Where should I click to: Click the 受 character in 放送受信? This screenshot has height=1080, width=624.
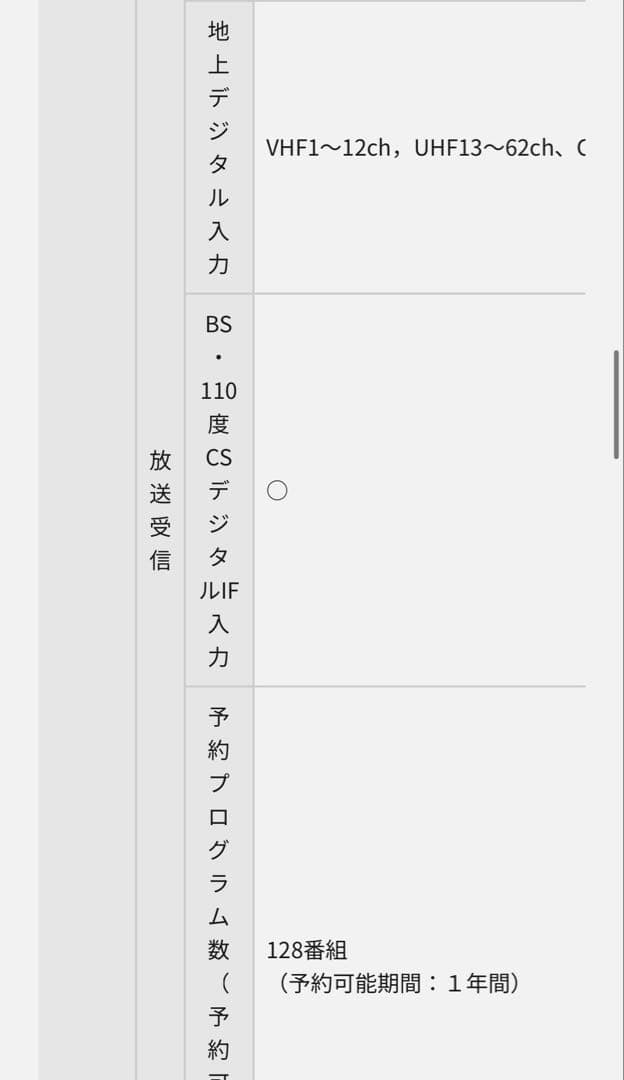(160, 527)
